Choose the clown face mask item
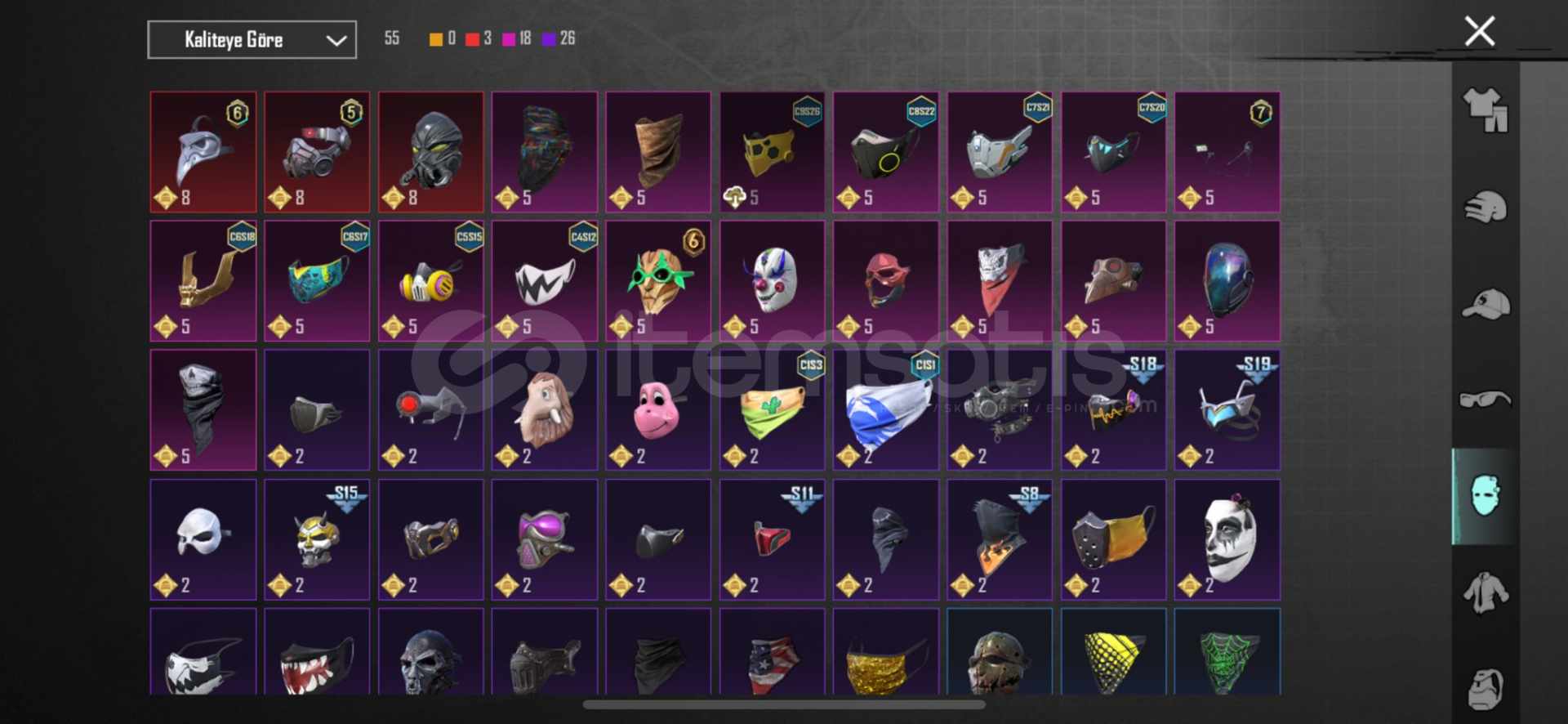The width and height of the screenshot is (1568, 724). tap(772, 281)
